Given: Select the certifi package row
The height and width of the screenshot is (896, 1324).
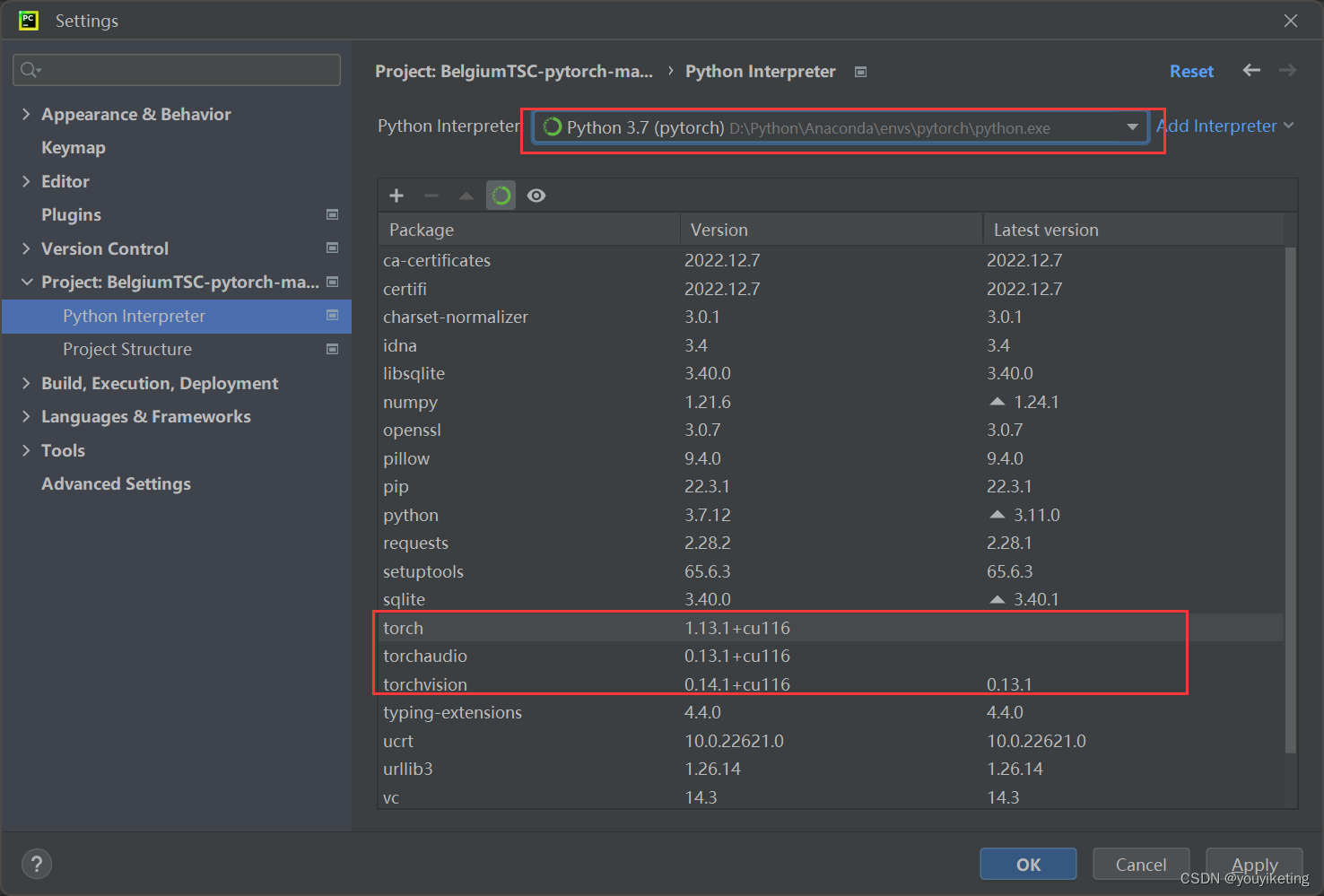Looking at the screenshot, I should [831, 289].
